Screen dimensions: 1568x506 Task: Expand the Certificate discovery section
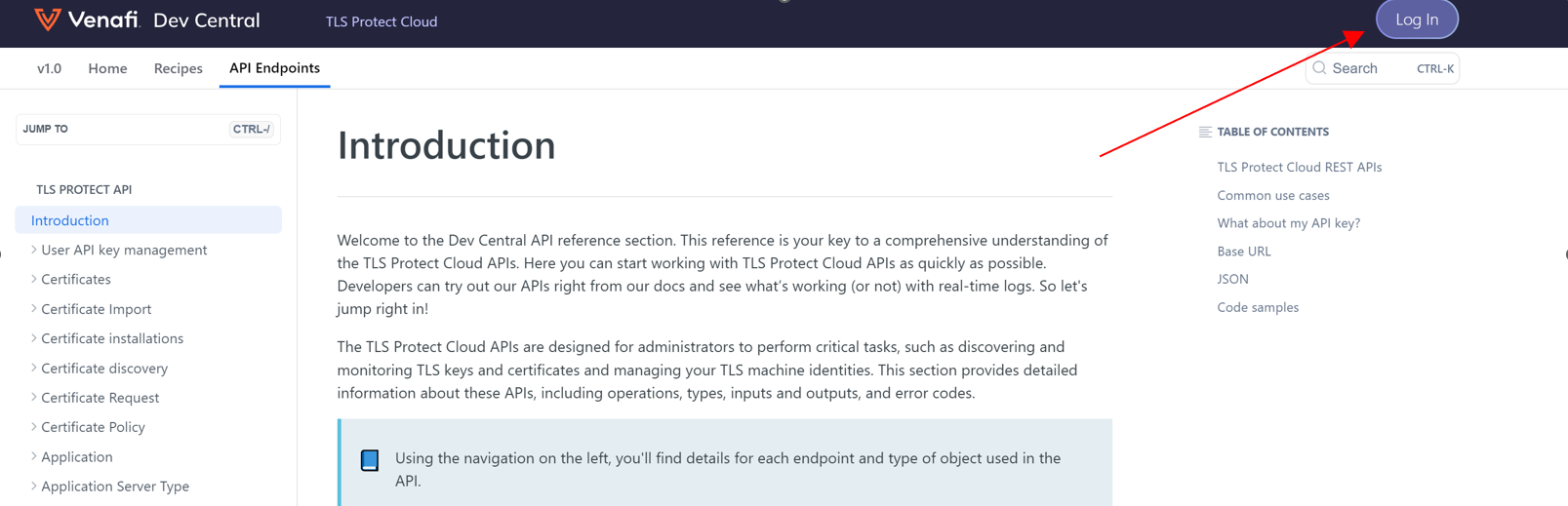[x=33, y=368]
